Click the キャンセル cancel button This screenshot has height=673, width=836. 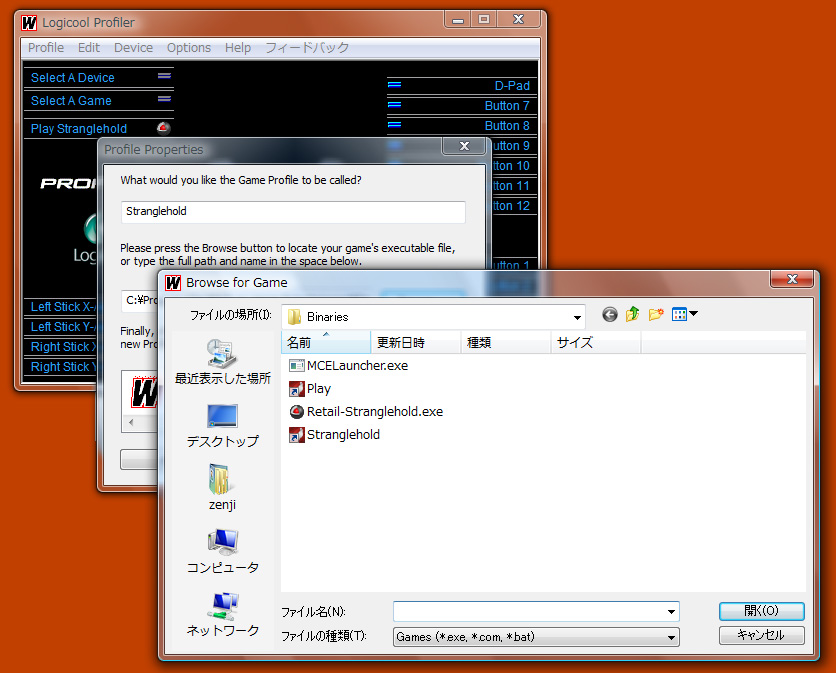point(761,635)
